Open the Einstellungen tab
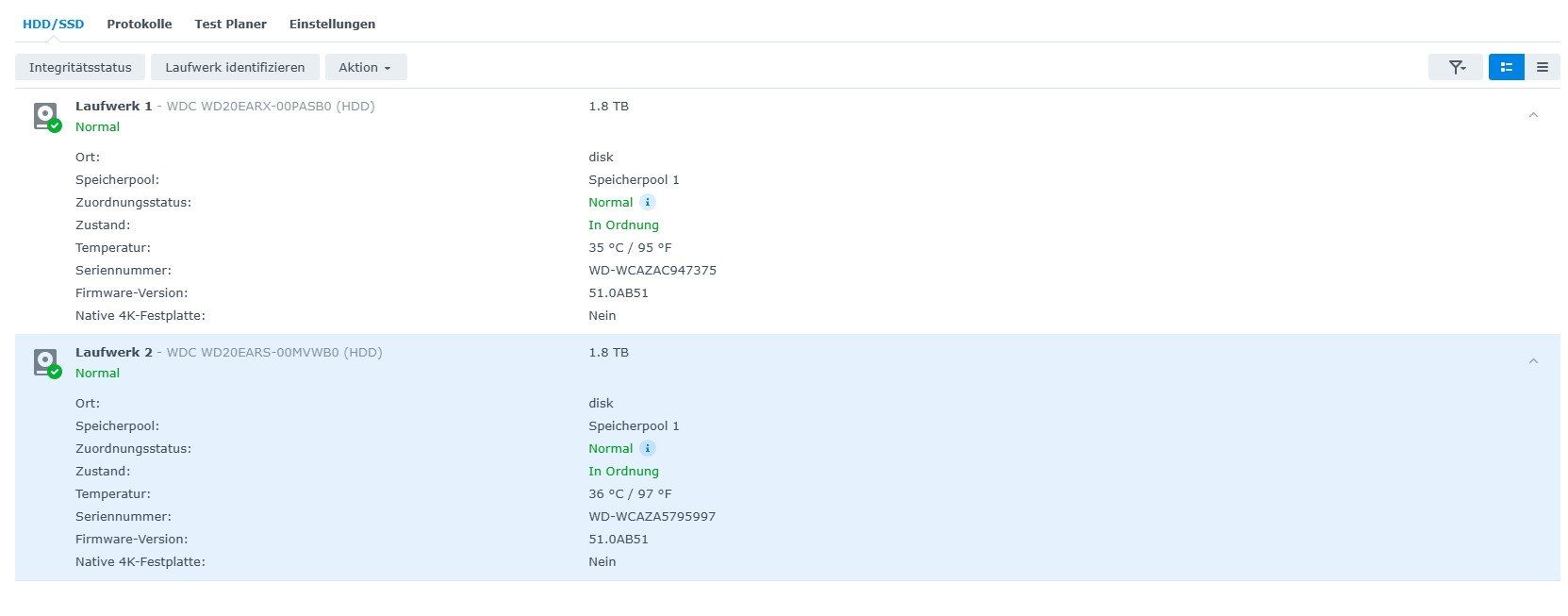The width and height of the screenshot is (1568, 616). pos(332,24)
